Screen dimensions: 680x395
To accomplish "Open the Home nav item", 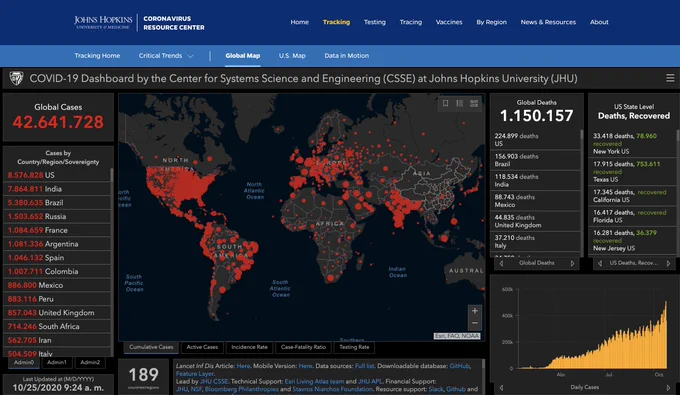I will coord(300,22).
